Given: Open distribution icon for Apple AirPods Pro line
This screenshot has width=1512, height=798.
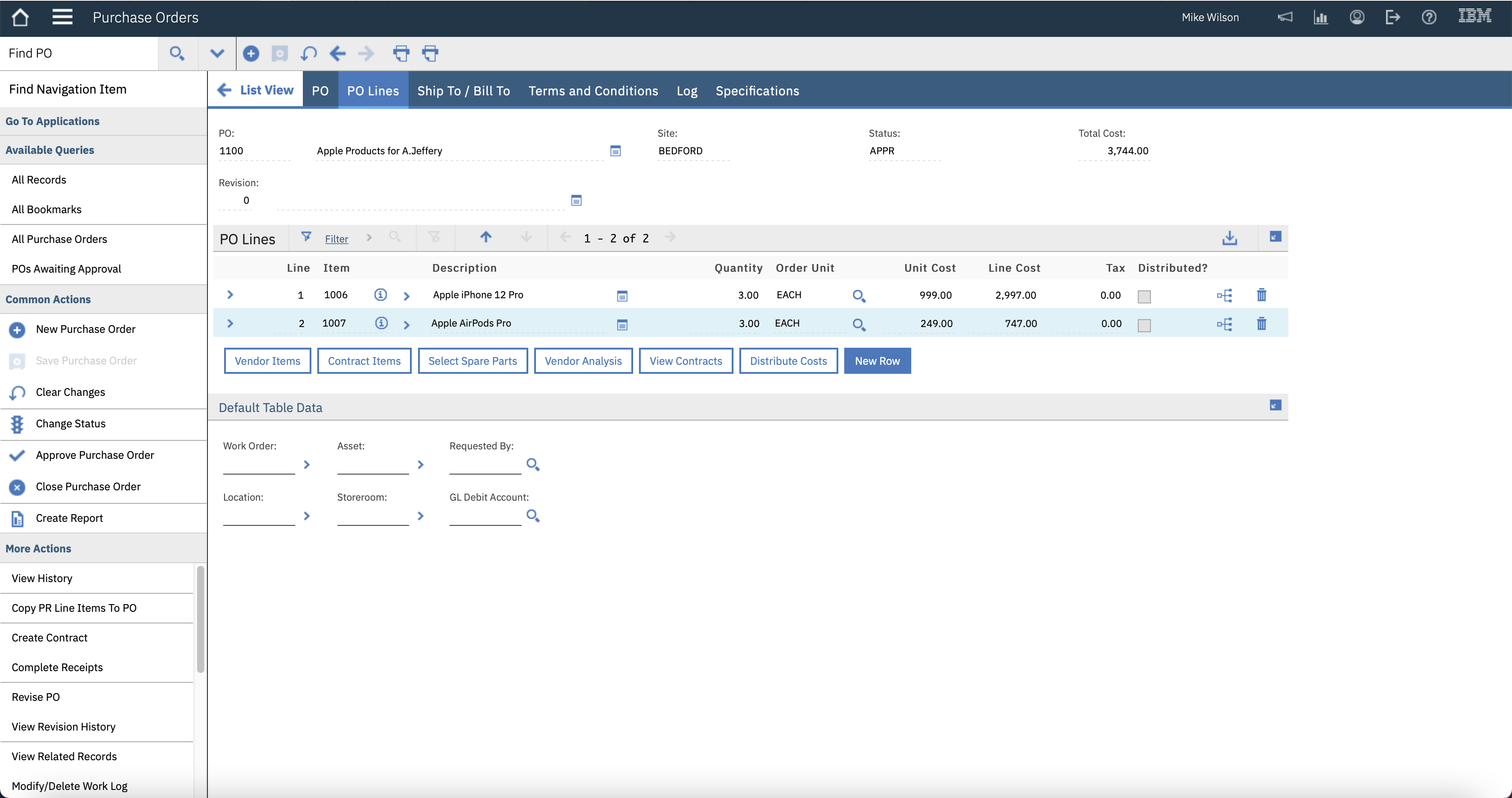Looking at the screenshot, I should click(x=1224, y=324).
